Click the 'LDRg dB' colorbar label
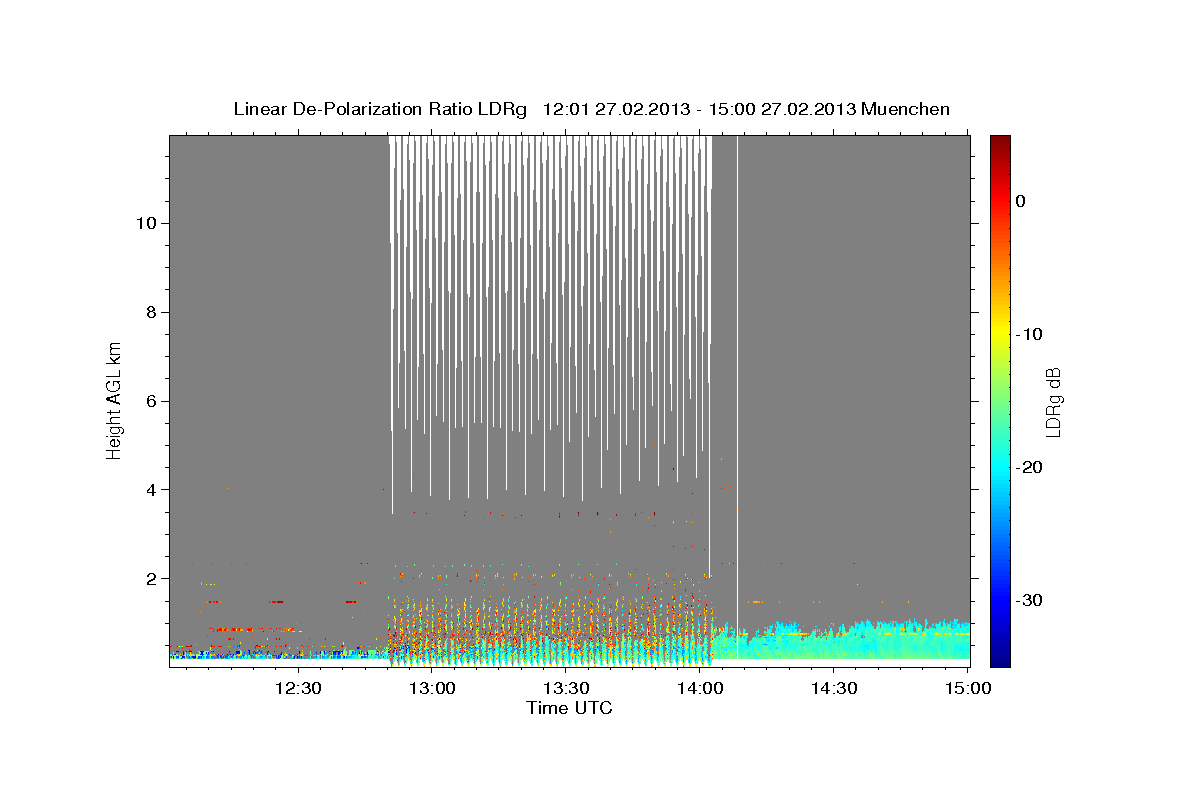This screenshot has height=800, width=1200. click(x=1053, y=402)
